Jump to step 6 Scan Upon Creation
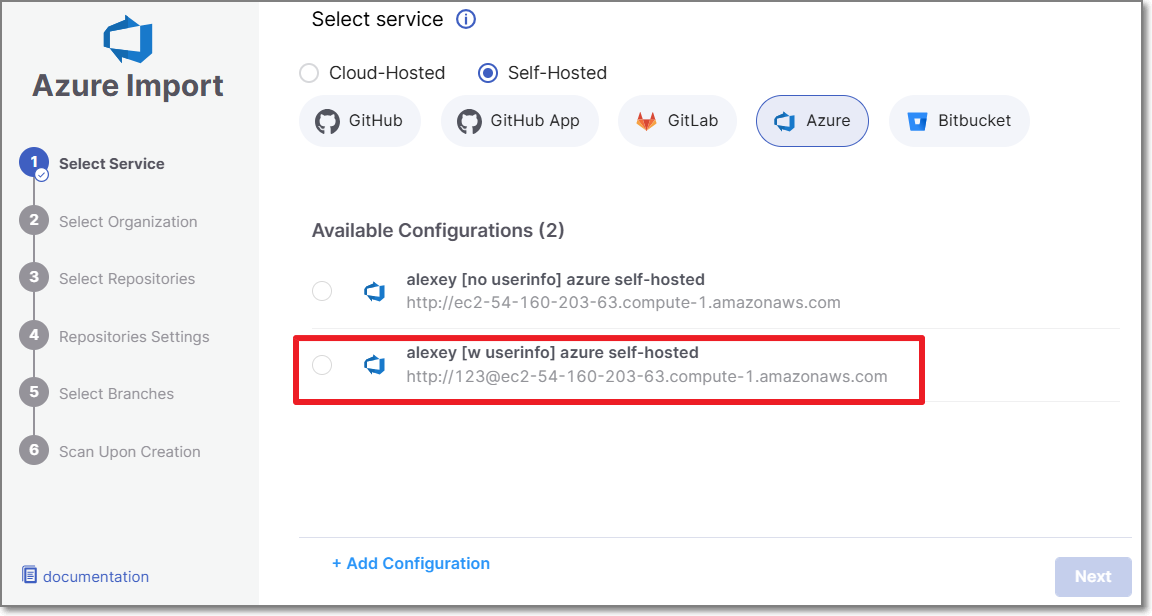 (129, 452)
